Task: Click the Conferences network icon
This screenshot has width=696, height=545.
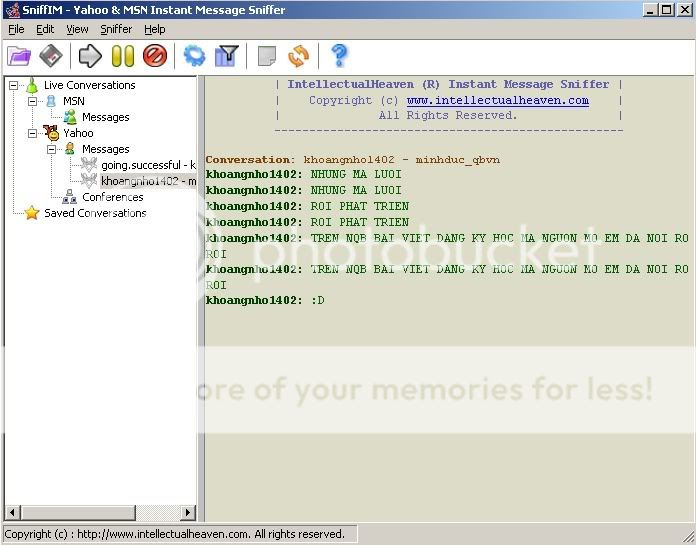Action: (x=69, y=197)
